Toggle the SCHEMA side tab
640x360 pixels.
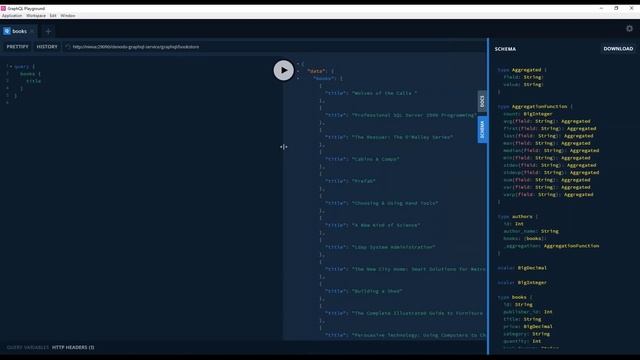[x=482, y=129]
